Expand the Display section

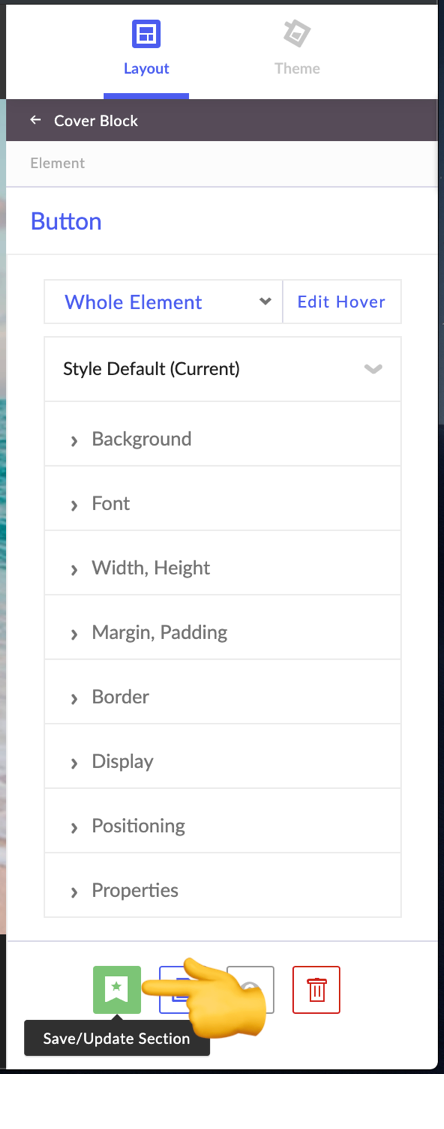[x=222, y=762]
